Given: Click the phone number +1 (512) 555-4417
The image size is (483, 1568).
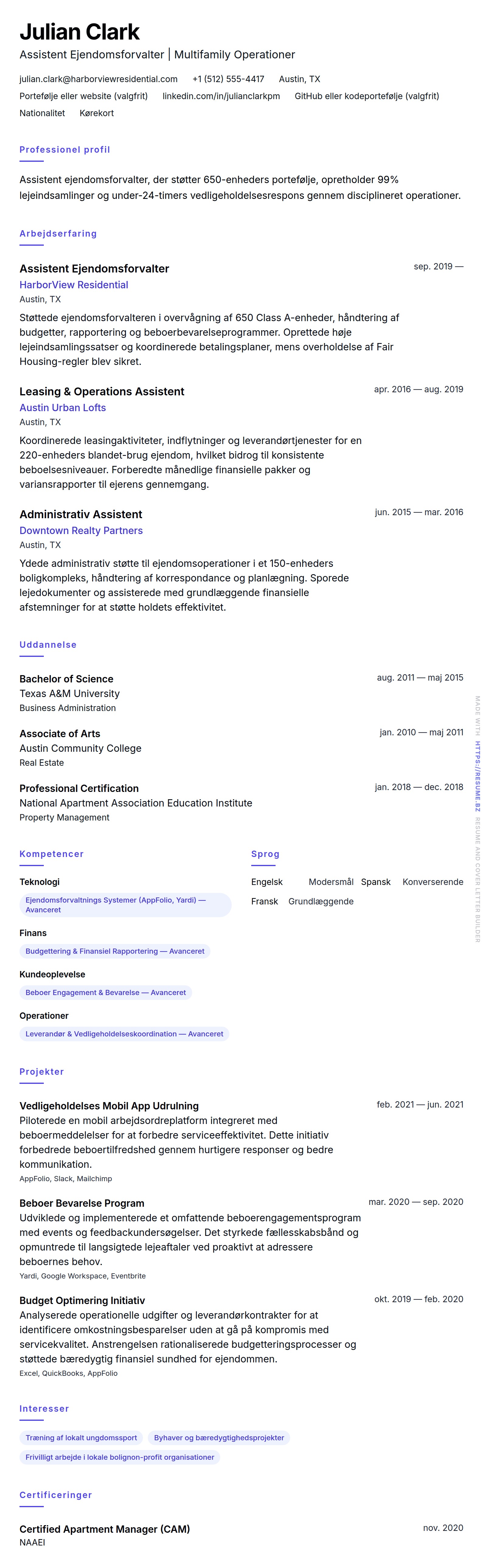Looking at the screenshot, I should tap(228, 79).
